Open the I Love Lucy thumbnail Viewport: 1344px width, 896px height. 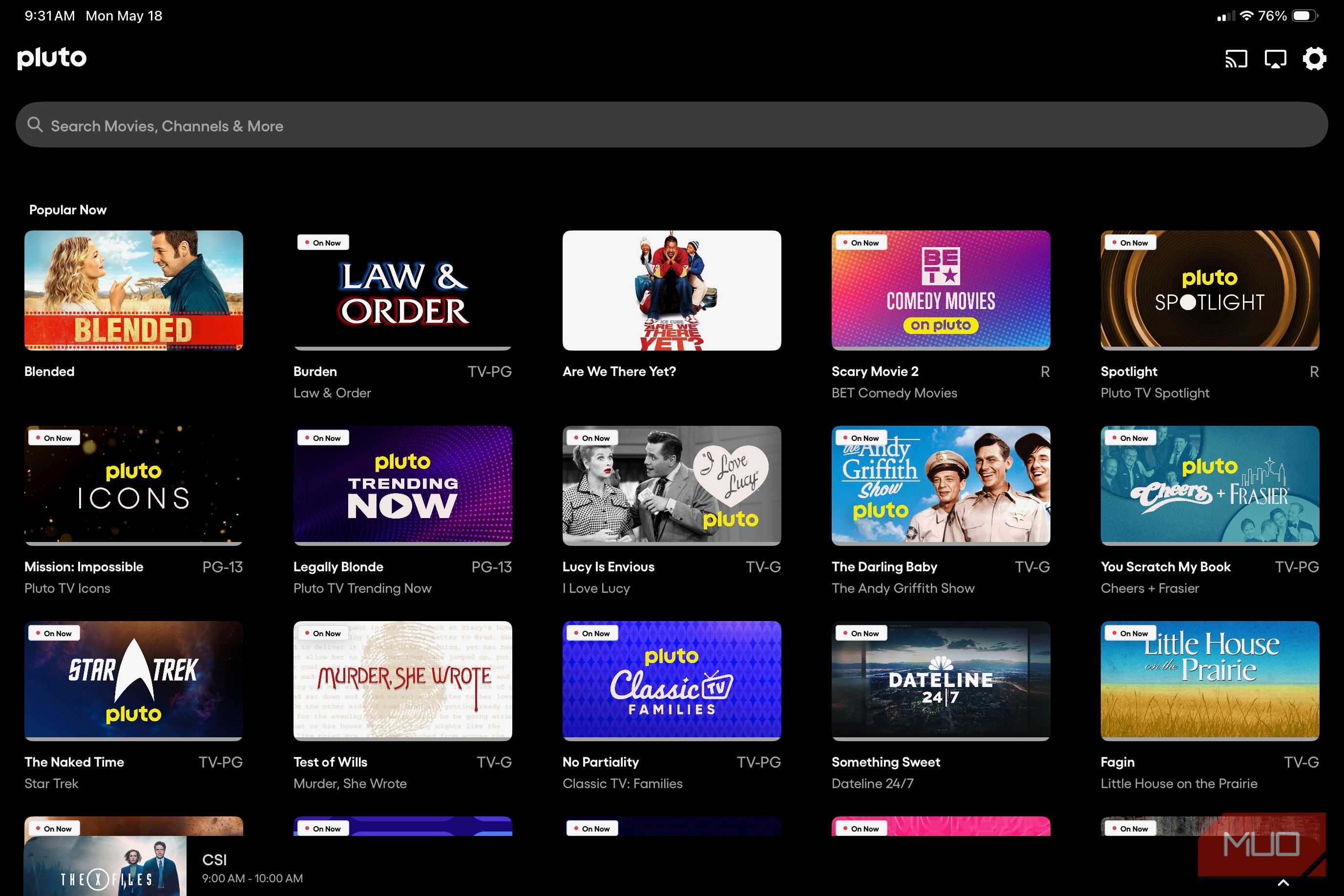tap(672, 486)
